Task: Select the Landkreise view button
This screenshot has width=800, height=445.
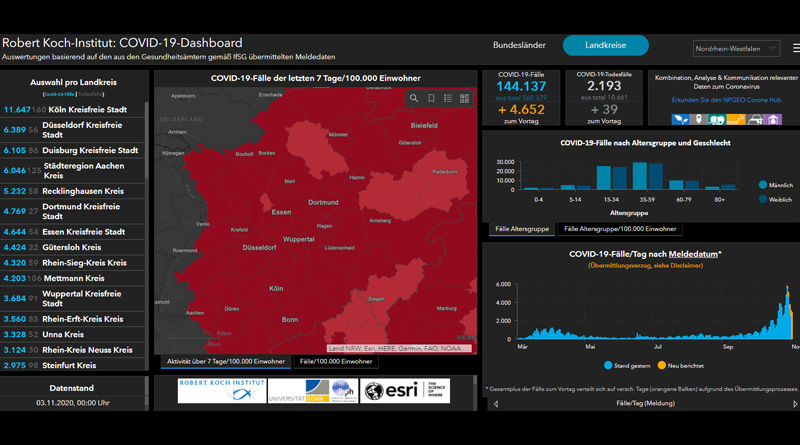Action: coord(606,45)
